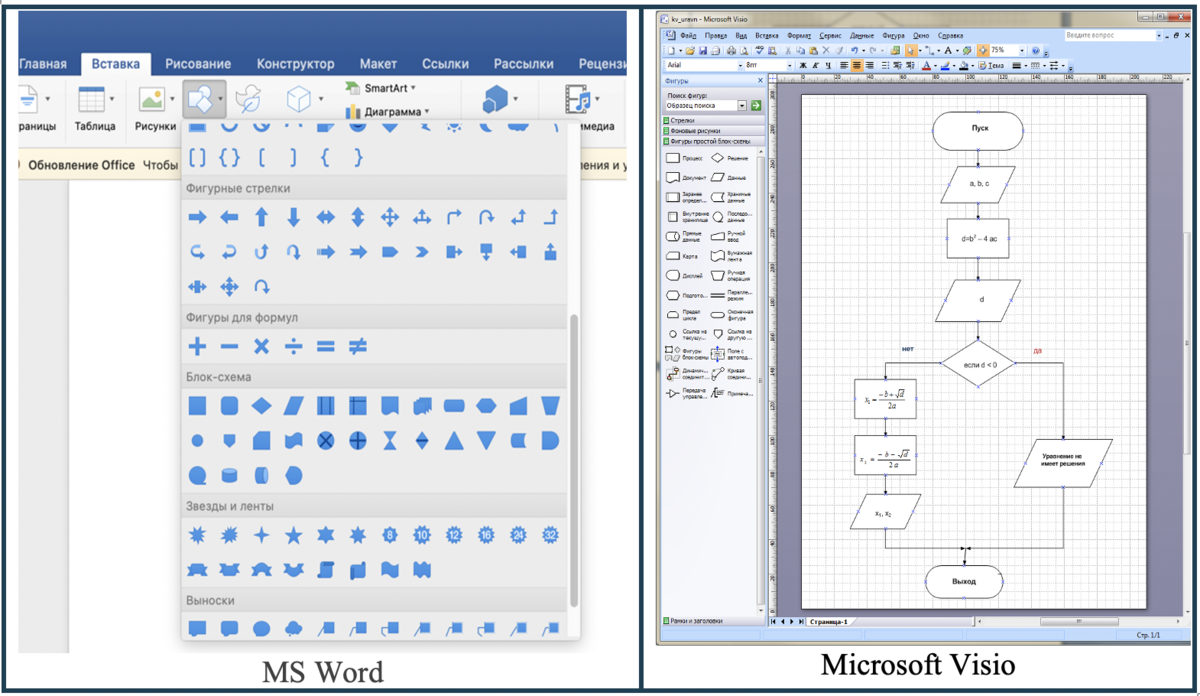Open Формат menu in Visio
1200x696 pixels.
[799, 36]
